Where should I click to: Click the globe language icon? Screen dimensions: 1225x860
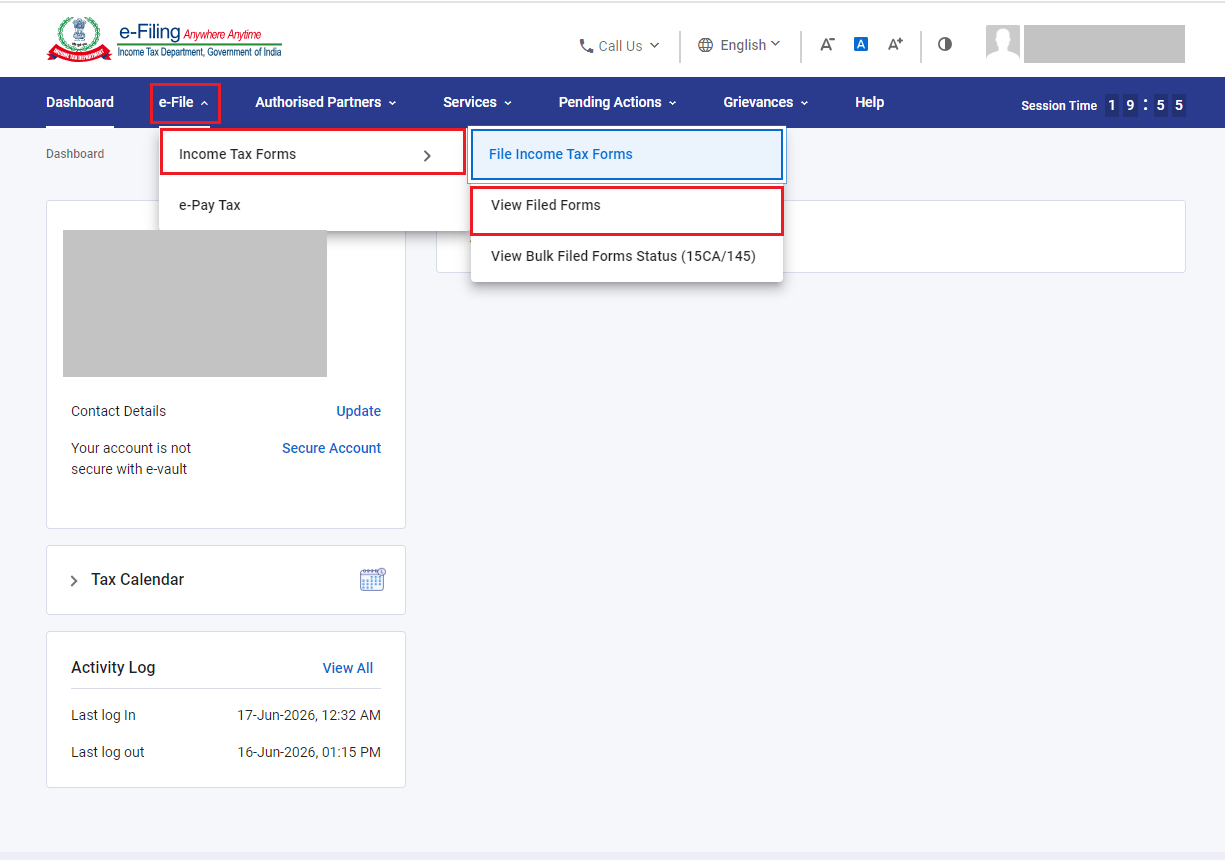tap(706, 45)
